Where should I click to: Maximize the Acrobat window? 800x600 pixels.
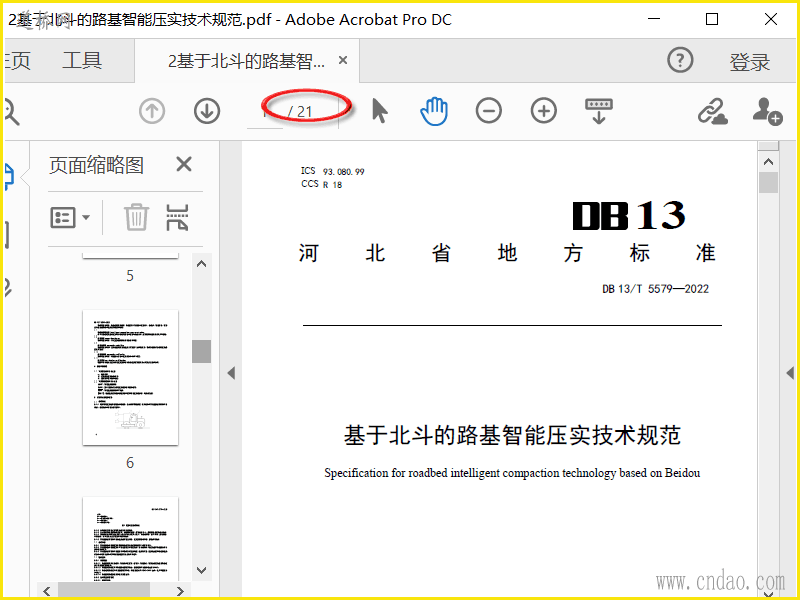[712, 19]
